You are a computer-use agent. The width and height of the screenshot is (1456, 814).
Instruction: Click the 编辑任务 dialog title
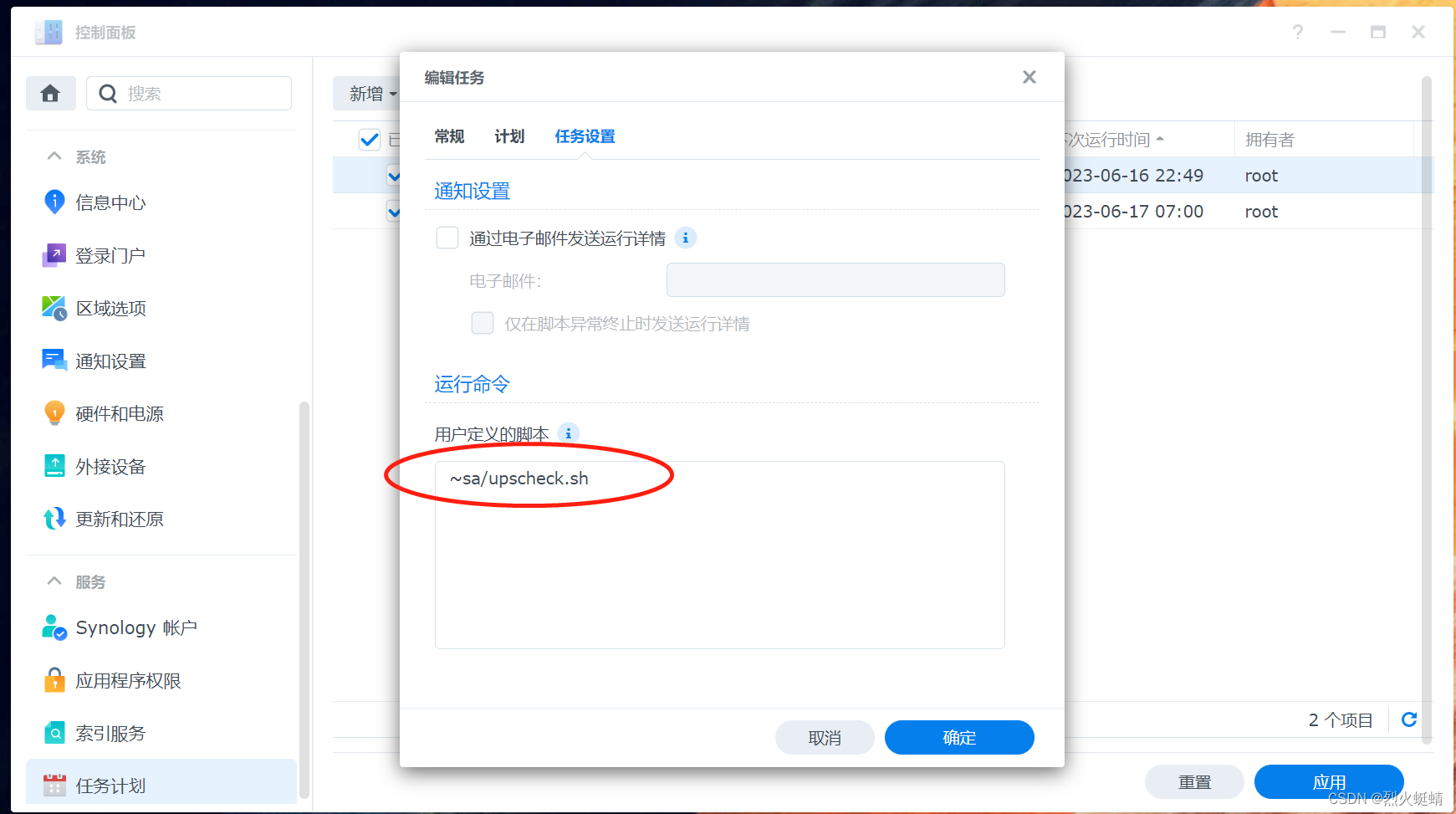click(454, 78)
